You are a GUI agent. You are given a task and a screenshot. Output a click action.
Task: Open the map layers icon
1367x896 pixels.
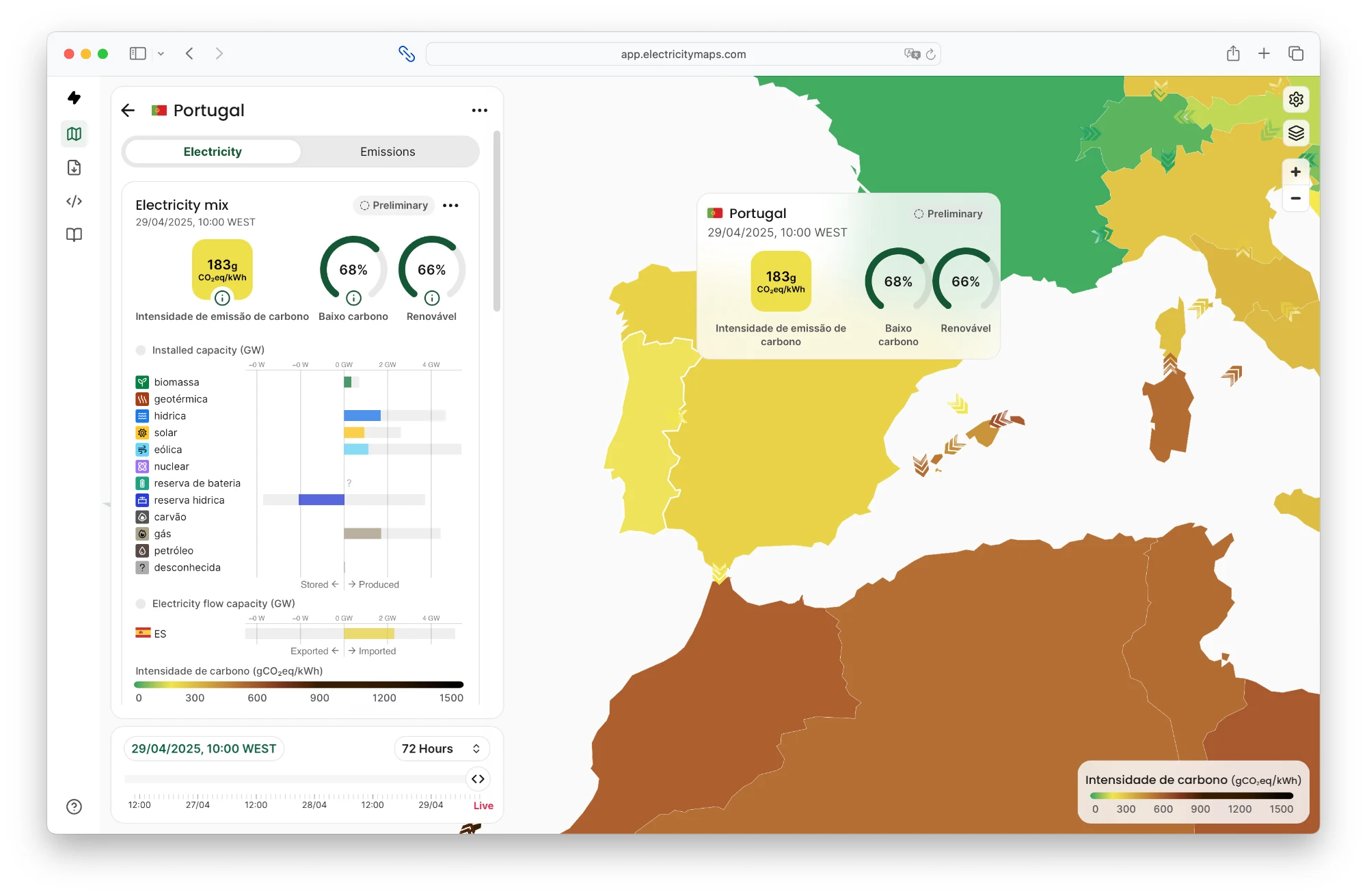click(x=1295, y=133)
